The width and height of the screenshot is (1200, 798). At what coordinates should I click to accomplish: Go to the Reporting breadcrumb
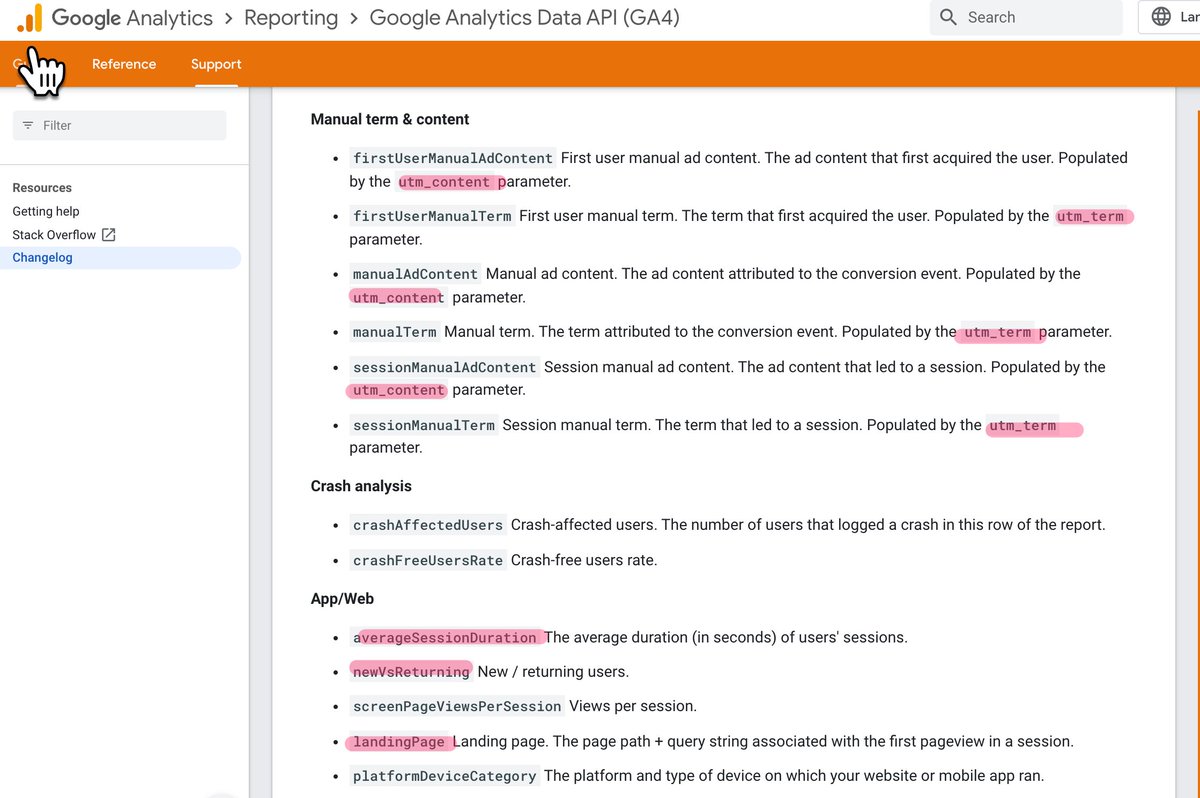pos(291,18)
